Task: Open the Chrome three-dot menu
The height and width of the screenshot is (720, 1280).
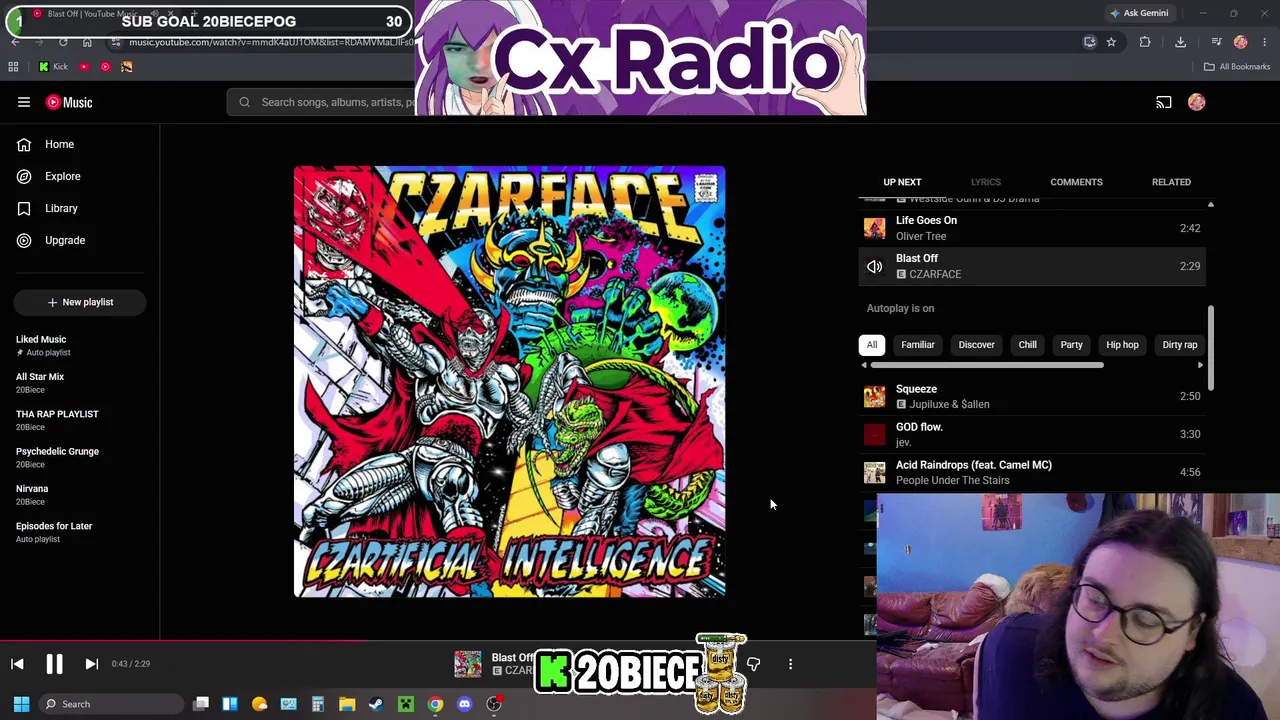Action: tap(1265, 42)
